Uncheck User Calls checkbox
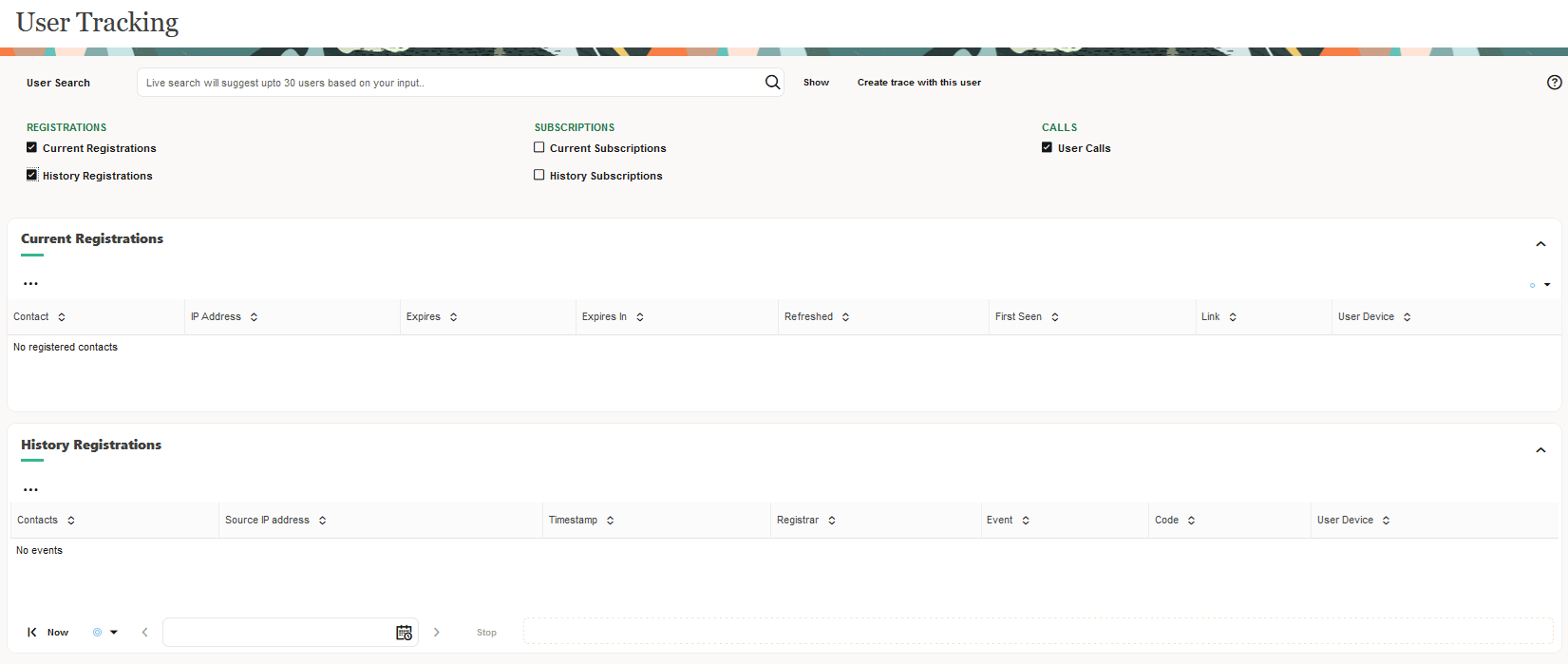This screenshot has height=664, width=1568. [x=1048, y=147]
